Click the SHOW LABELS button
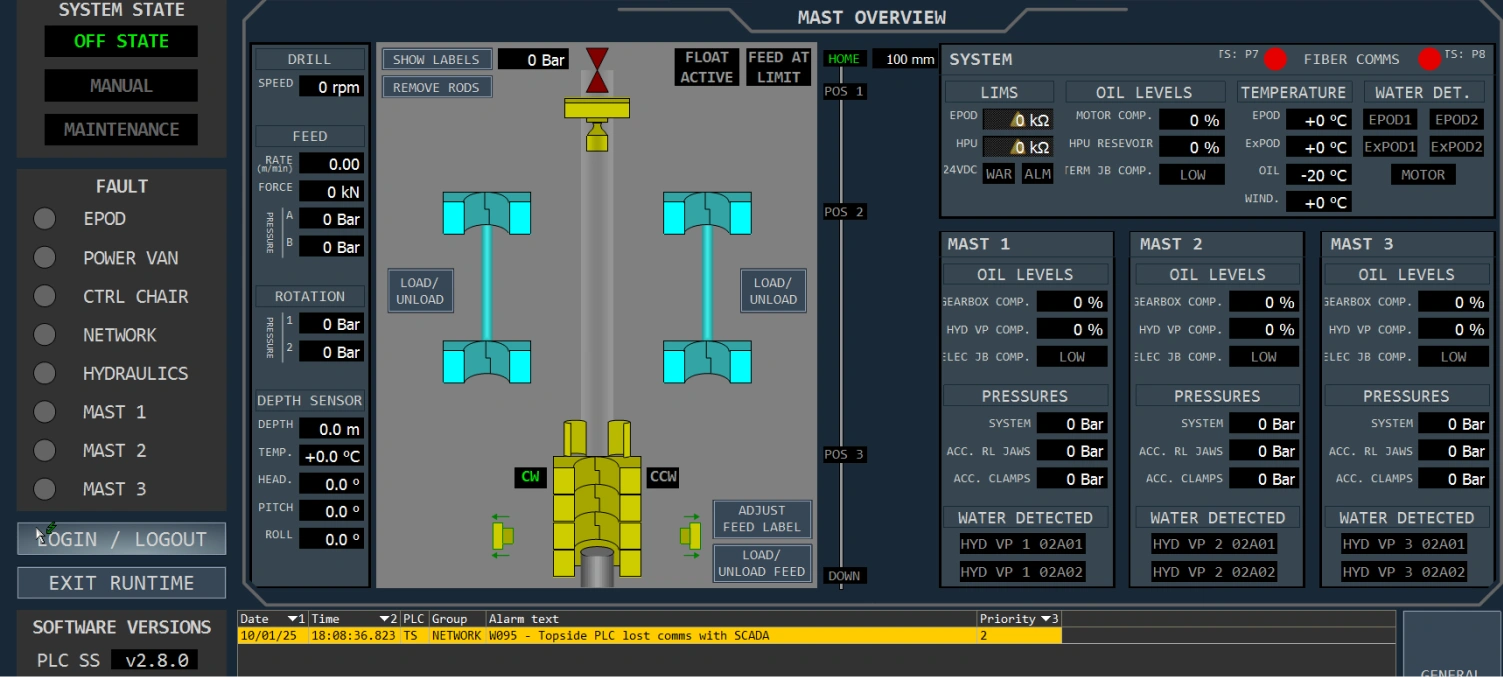Image resolution: width=1503 pixels, height=677 pixels. (436, 60)
